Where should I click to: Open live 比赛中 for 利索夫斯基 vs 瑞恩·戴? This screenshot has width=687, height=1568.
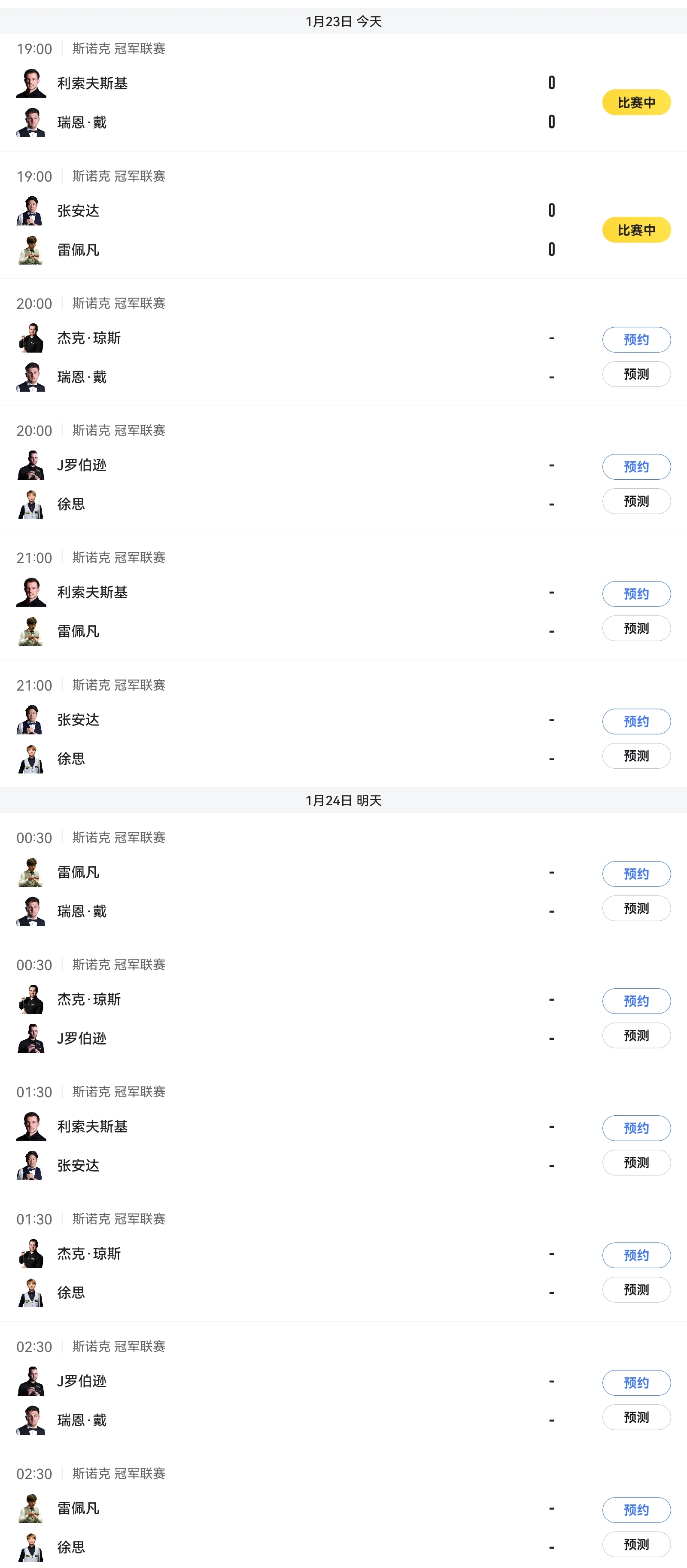(x=636, y=102)
